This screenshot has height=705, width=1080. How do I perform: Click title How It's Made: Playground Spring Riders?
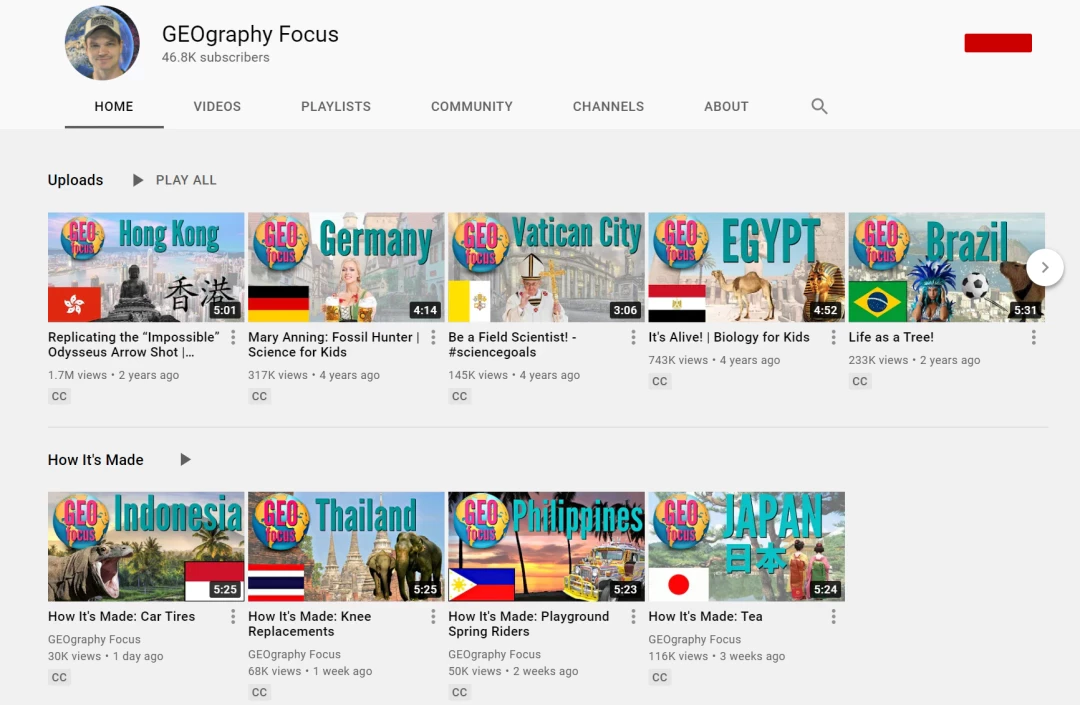click(529, 624)
